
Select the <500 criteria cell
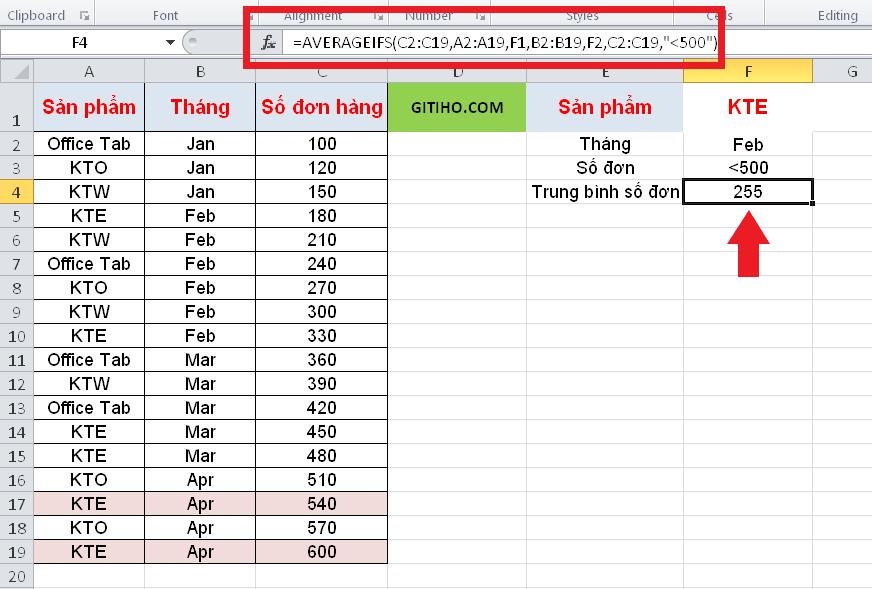[748, 167]
